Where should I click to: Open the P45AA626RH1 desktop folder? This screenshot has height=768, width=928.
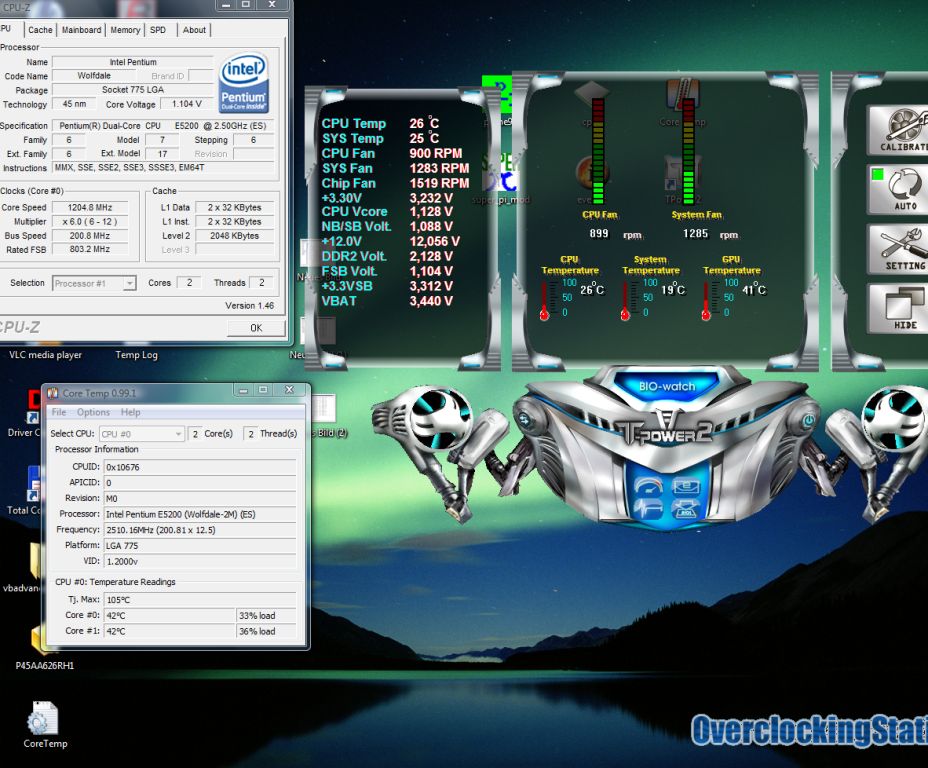(x=44, y=648)
